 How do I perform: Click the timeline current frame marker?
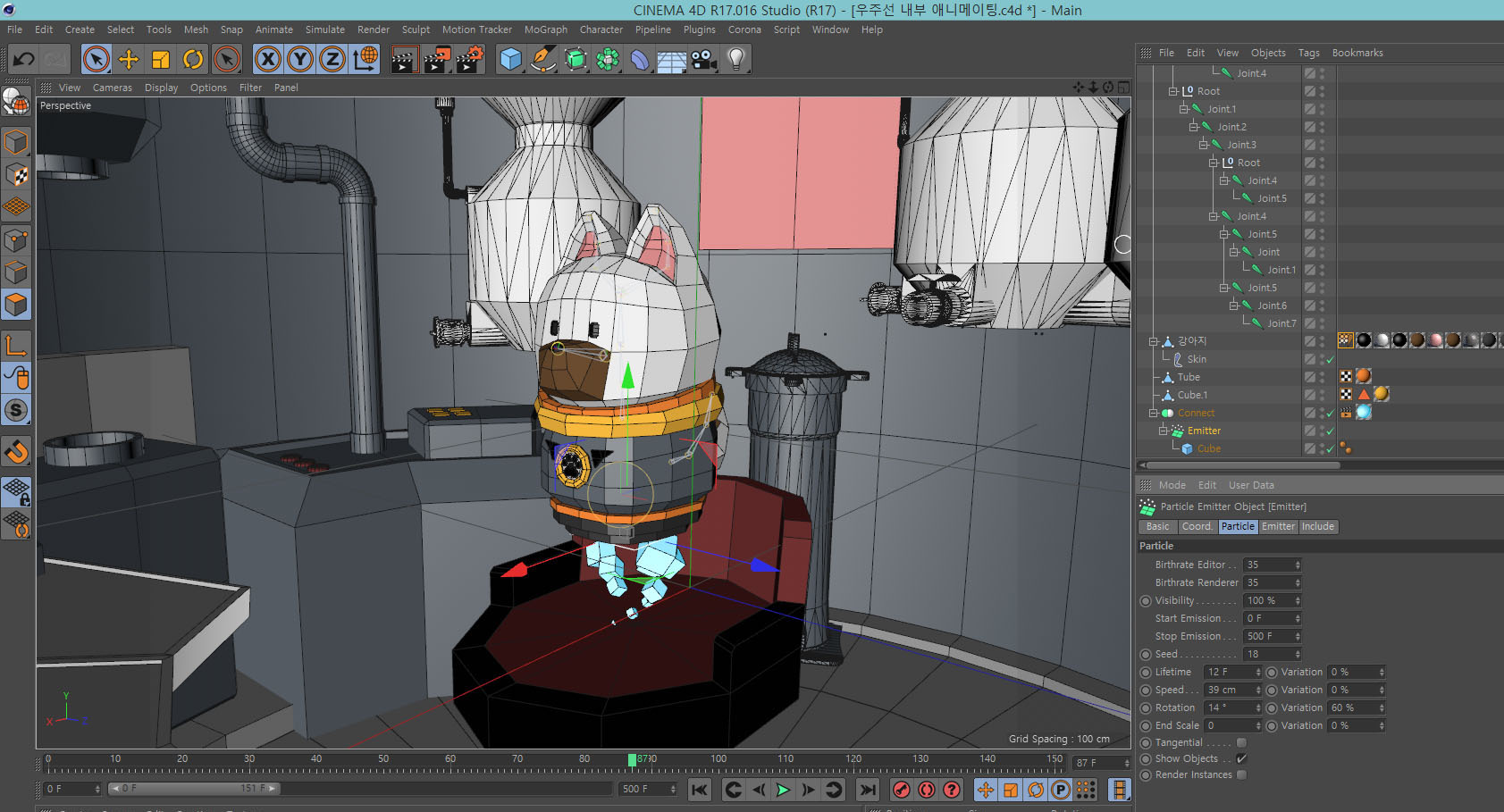pyautogui.click(x=632, y=759)
